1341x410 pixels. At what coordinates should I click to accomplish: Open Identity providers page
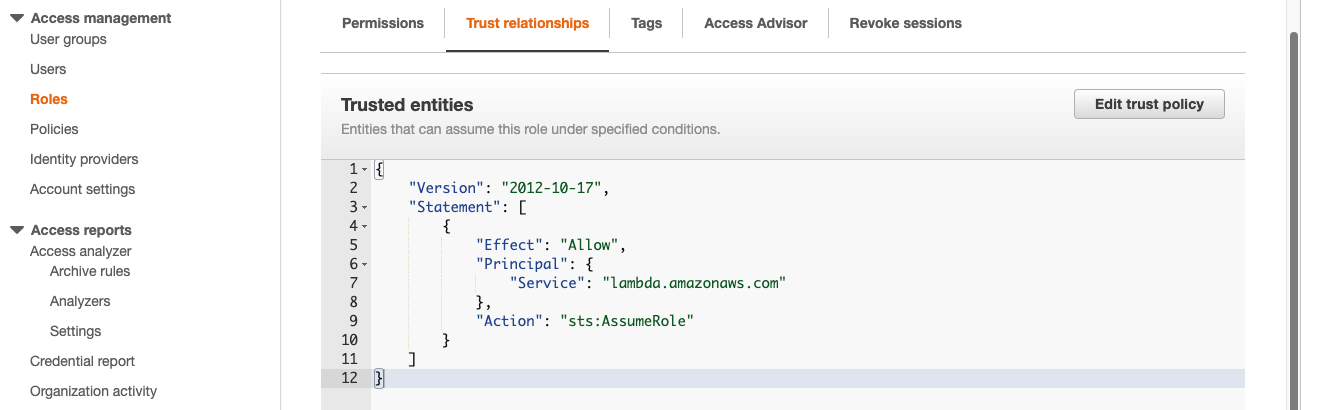[x=84, y=159]
